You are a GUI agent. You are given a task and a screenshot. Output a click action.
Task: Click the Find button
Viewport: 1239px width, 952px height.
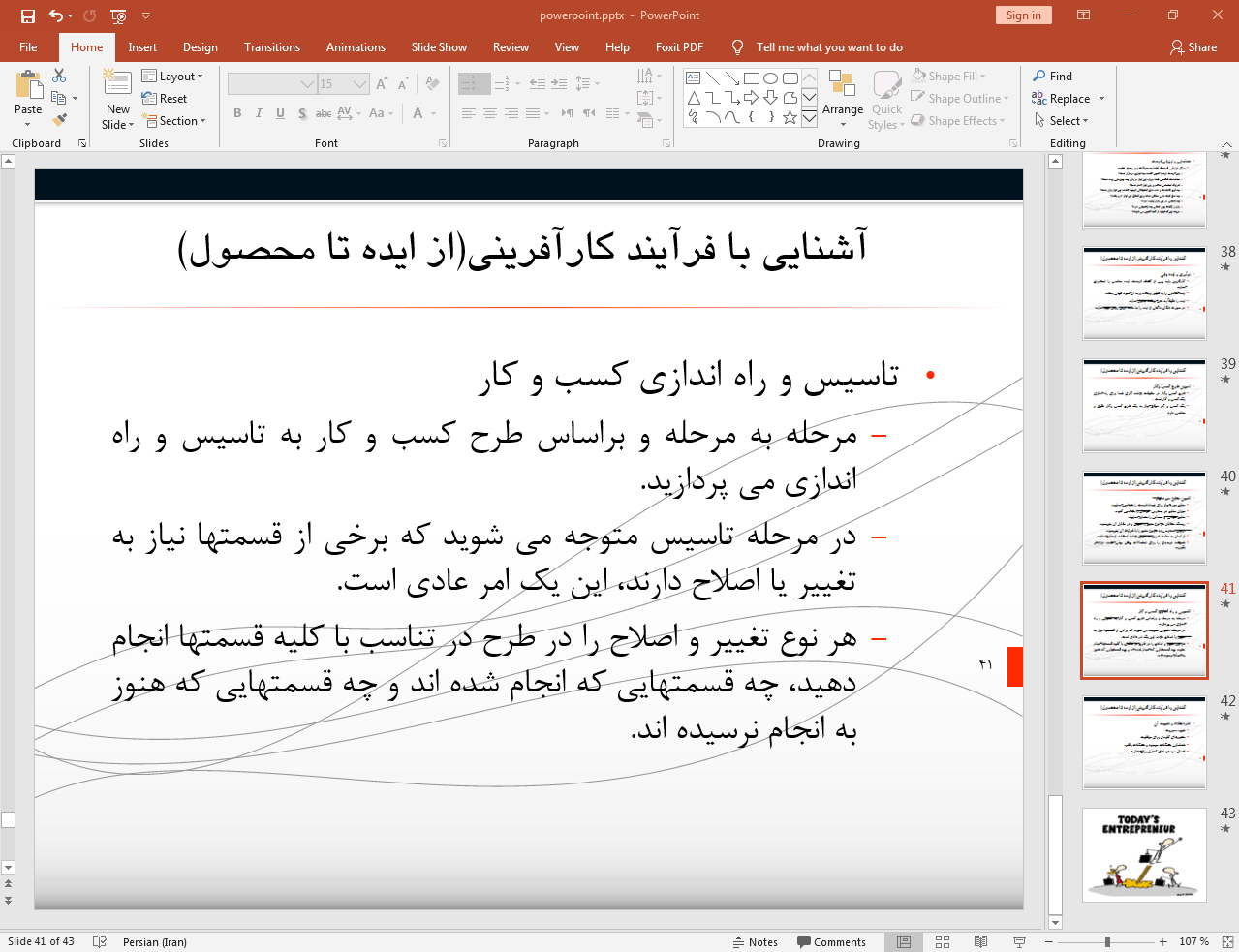[x=1052, y=77]
